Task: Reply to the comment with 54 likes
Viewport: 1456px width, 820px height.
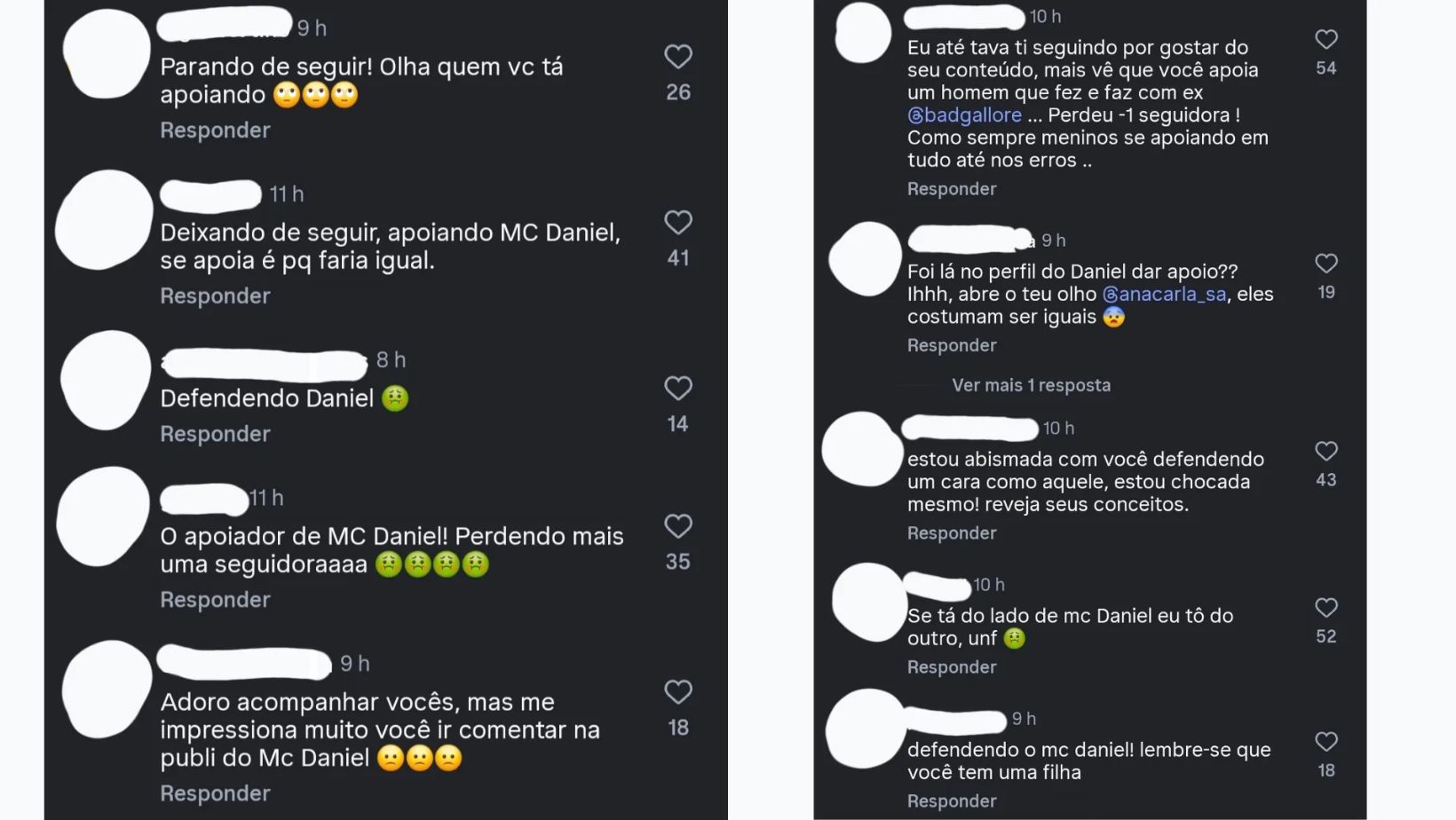Action: [951, 188]
